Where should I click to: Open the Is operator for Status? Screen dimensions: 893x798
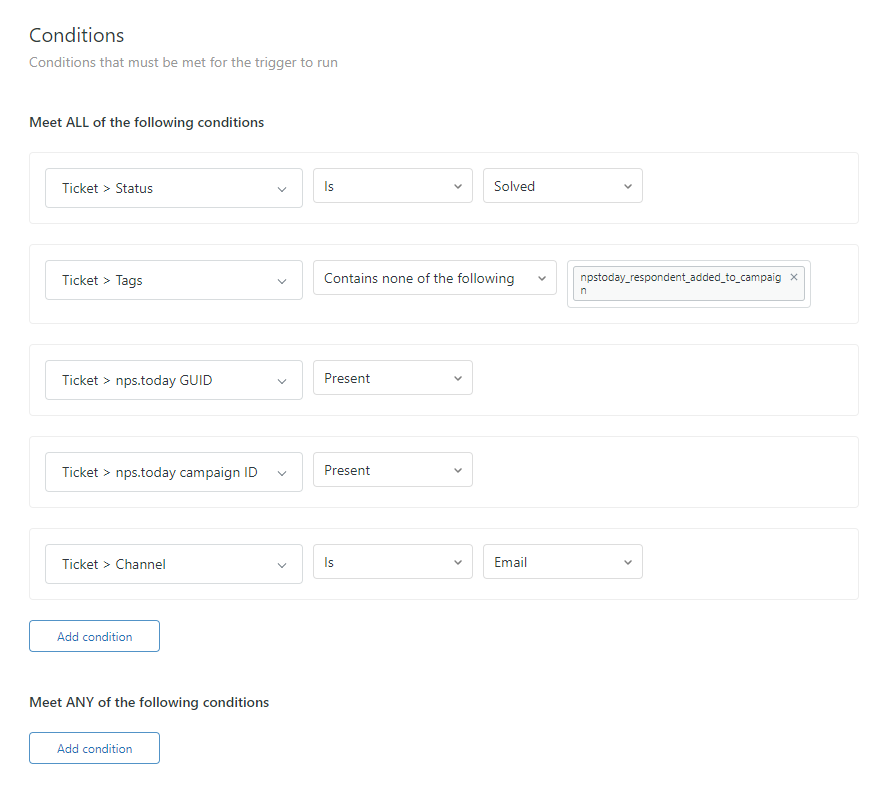[x=392, y=186]
